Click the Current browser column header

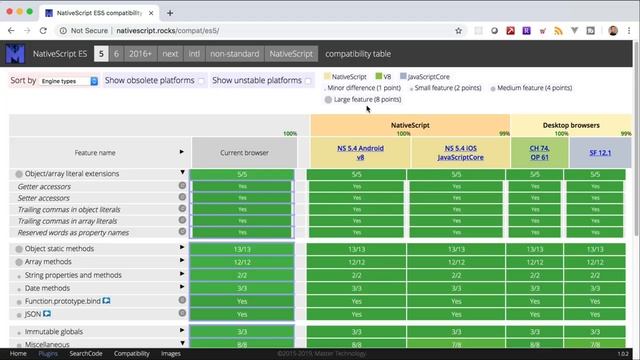[x=244, y=153]
